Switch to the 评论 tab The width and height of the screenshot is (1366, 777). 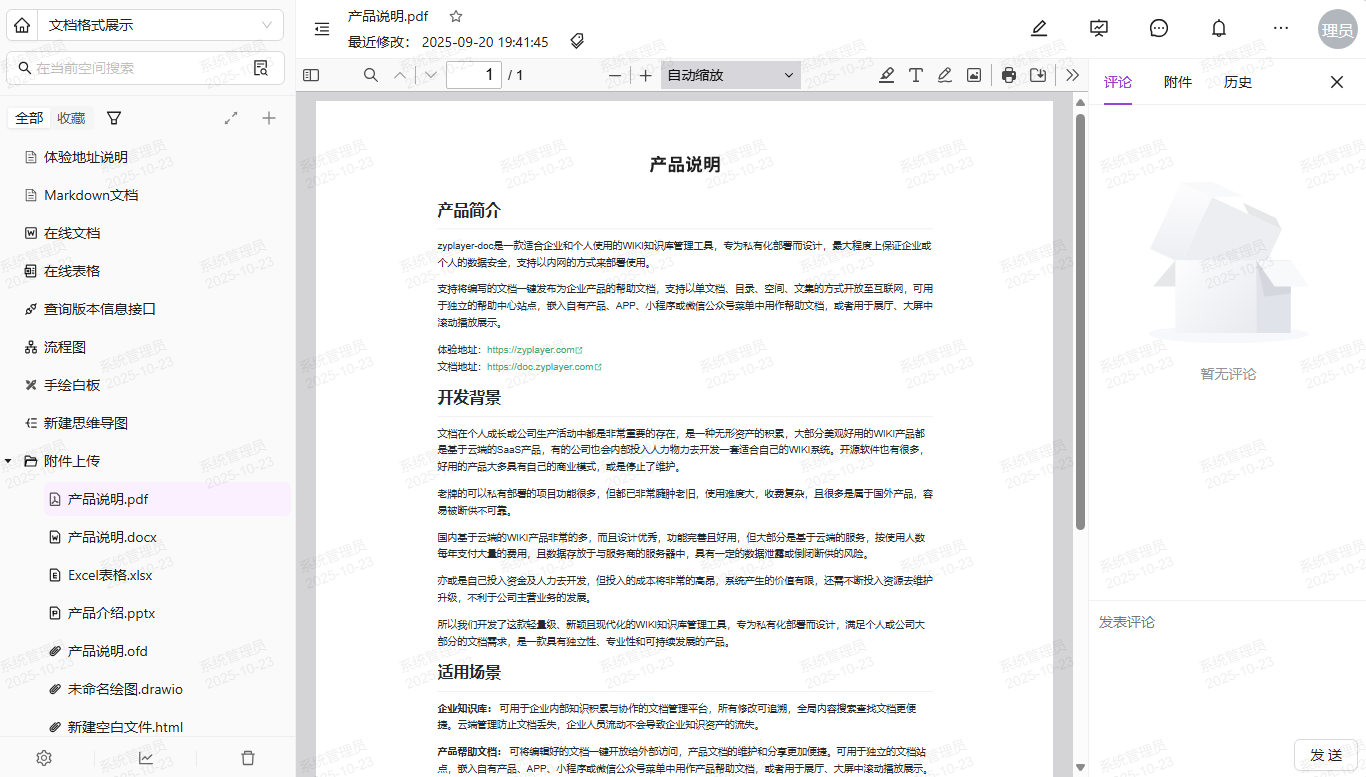[1118, 82]
